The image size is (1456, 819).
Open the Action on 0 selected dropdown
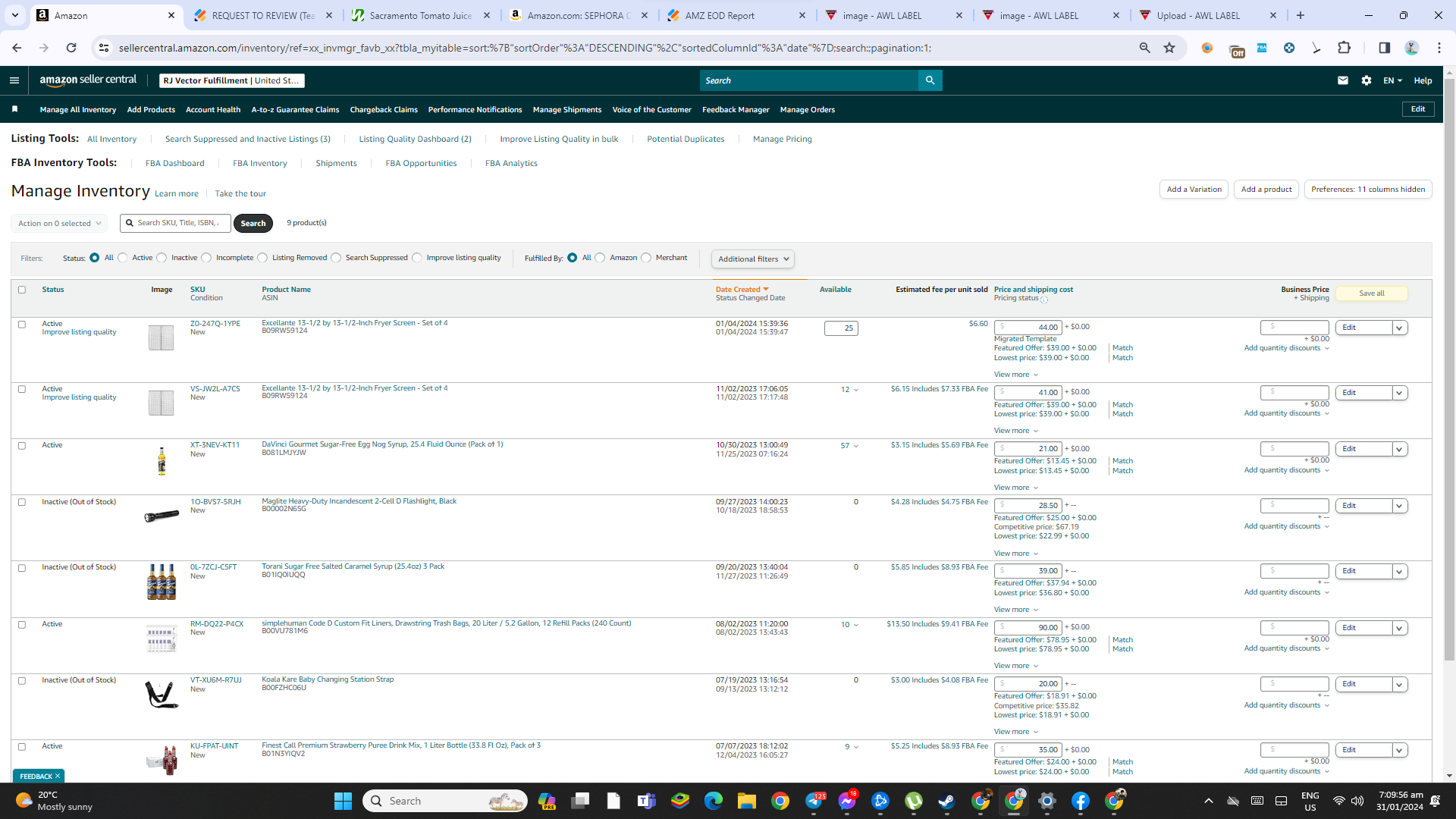pyautogui.click(x=59, y=223)
